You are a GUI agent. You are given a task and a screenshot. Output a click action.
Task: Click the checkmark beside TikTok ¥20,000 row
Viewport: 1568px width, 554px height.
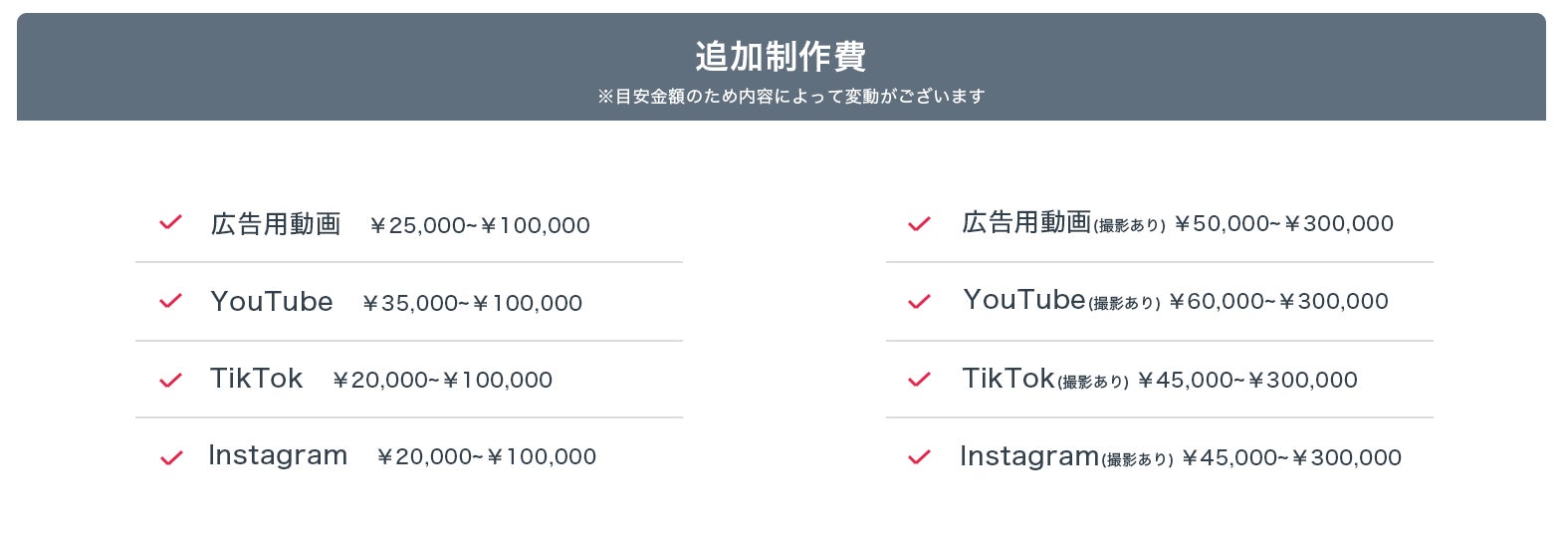[170, 380]
